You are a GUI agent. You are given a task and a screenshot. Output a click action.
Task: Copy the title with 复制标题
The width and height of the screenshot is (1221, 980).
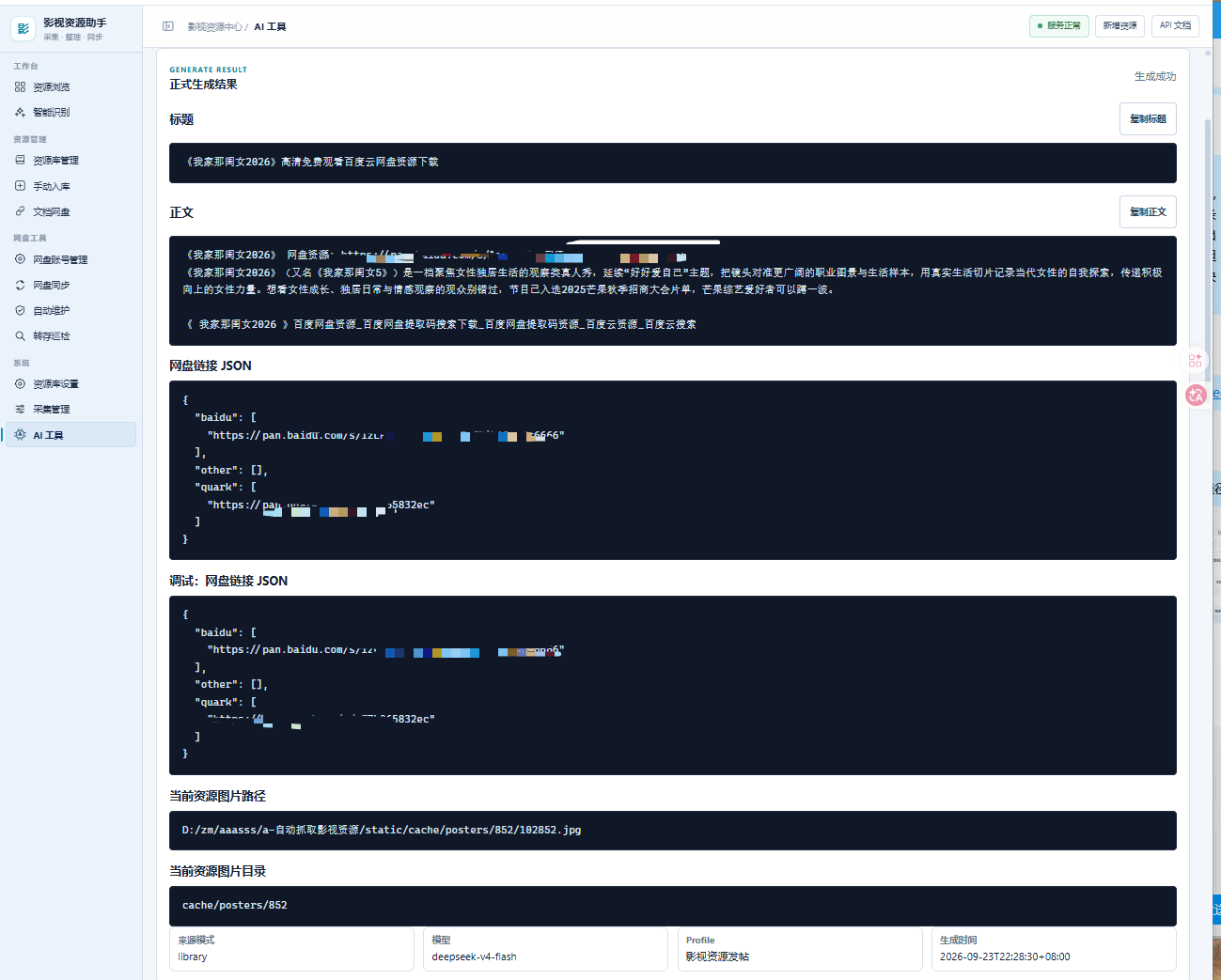pos(1148,119)
